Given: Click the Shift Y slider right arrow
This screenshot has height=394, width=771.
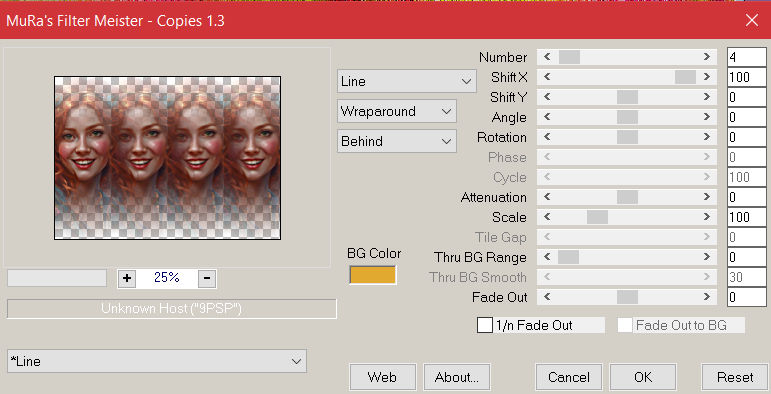Looking at the screenshot, I should pos(707,97).
